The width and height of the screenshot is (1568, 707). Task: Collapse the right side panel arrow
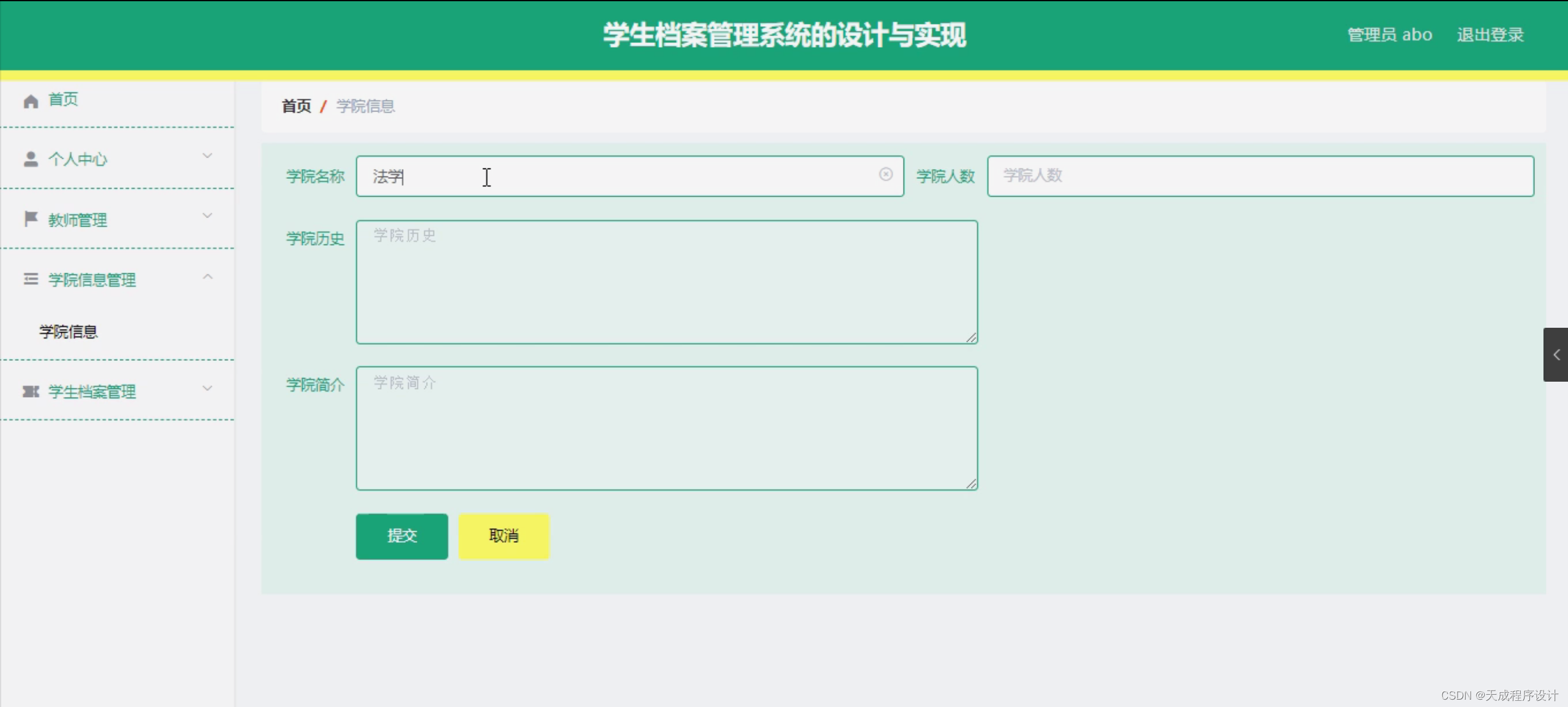(1557, 354)
